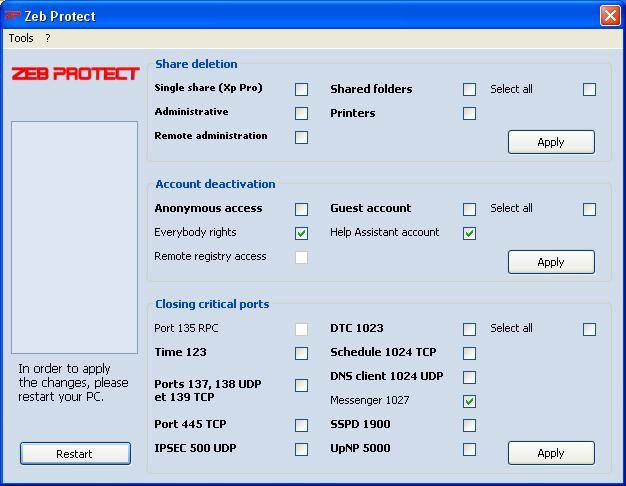Image resolution: width=626 pixels, height=486 pixels.
Task: Uncheck the Everybody rights checkbox
Action: pos(301,233)
